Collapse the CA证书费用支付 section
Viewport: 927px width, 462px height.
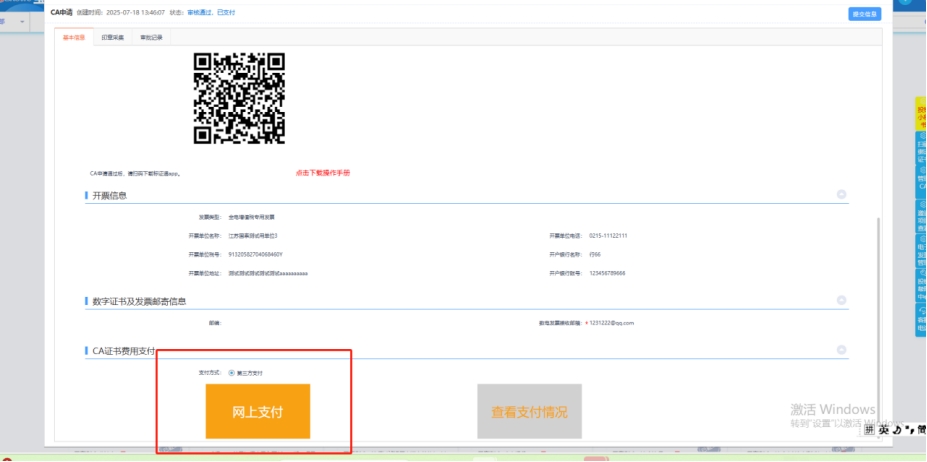pos(841,350)
